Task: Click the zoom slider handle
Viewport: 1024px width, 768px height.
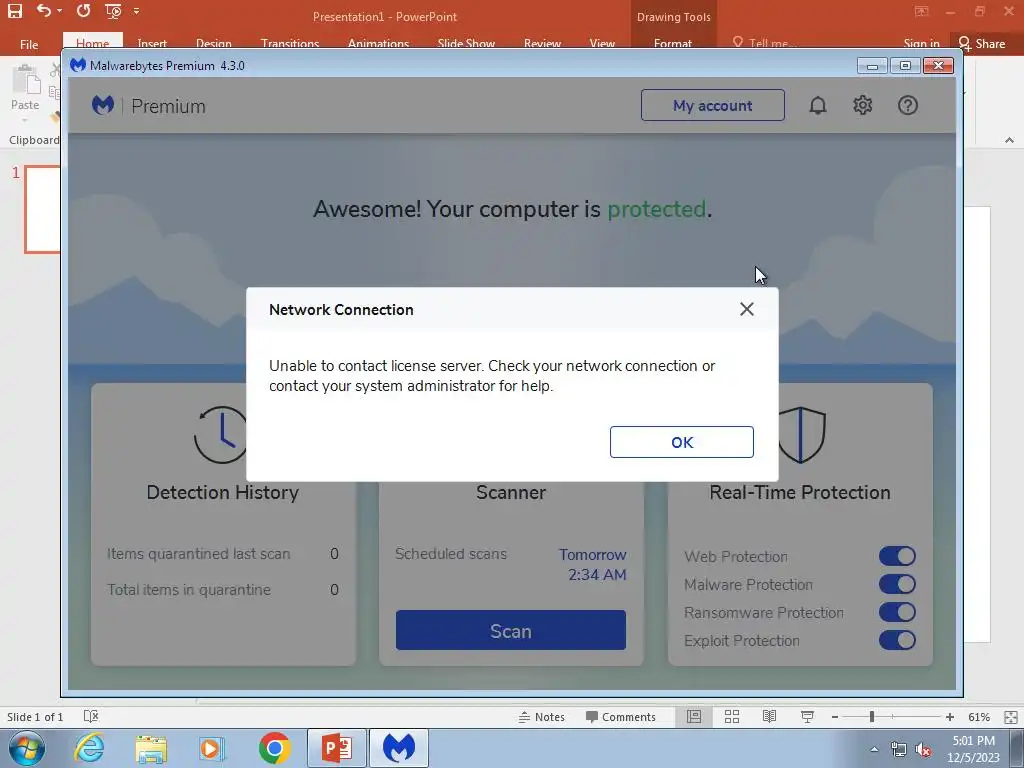Action: [872, 717]
